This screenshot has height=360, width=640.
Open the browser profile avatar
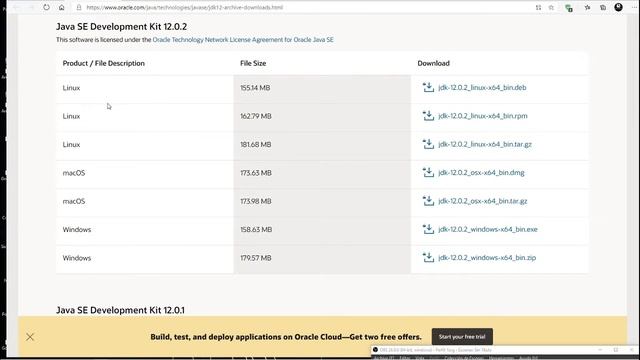tap(618, 7)
